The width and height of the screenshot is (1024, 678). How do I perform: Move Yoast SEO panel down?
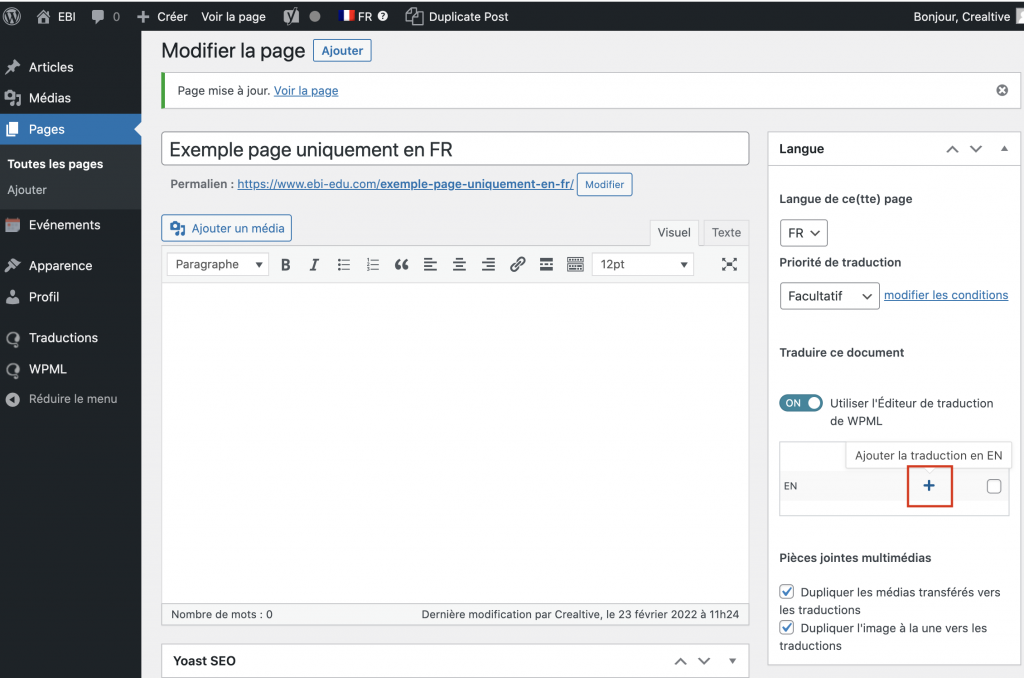click(704, 661)
